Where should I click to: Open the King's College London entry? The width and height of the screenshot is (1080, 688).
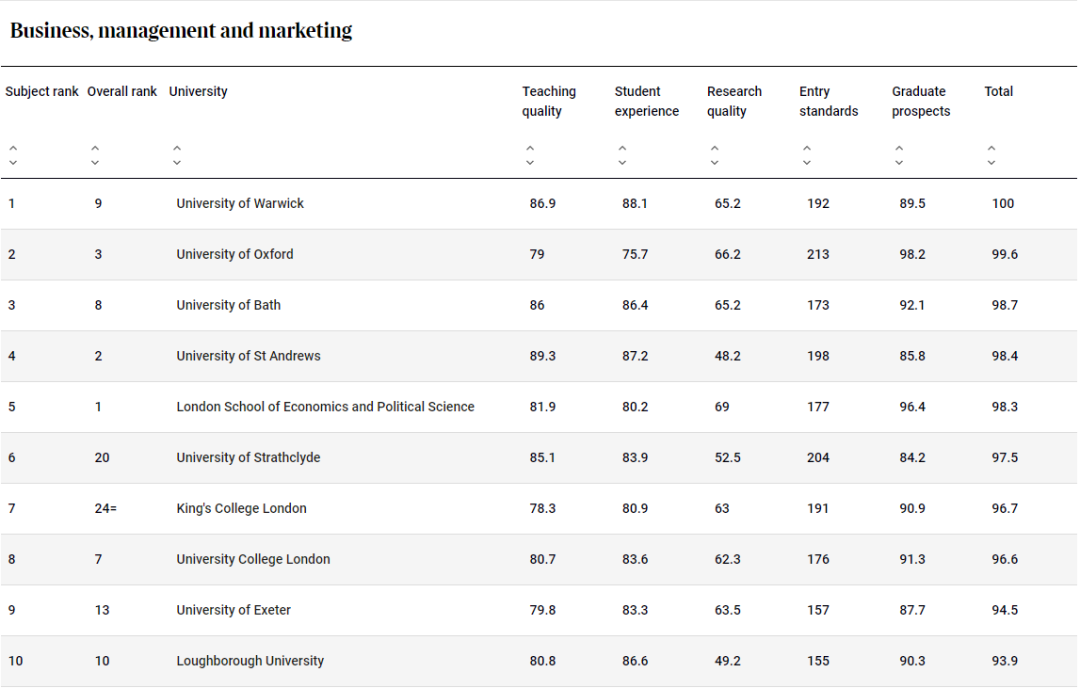[x=241, y=508]
